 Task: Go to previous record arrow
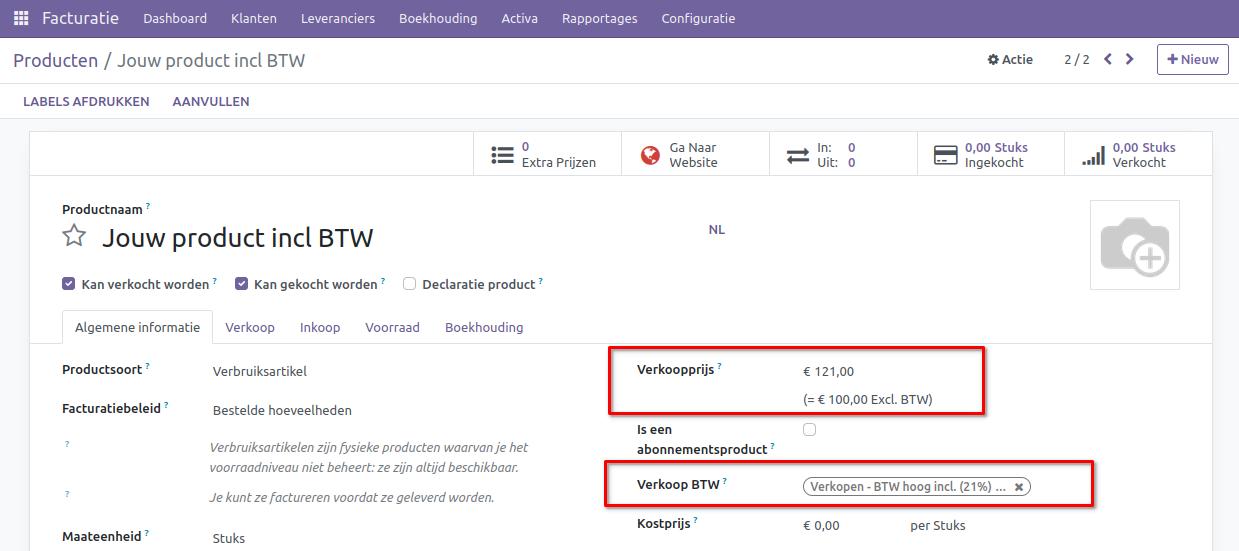1108,59
